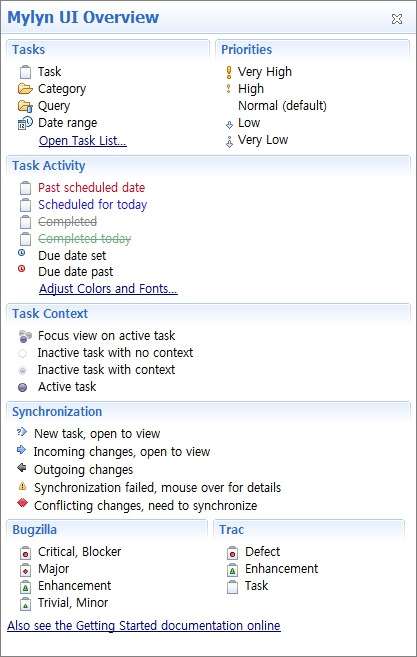Click the Category folder icon
This screenshot has width=417, height=657.
[25, 89]
